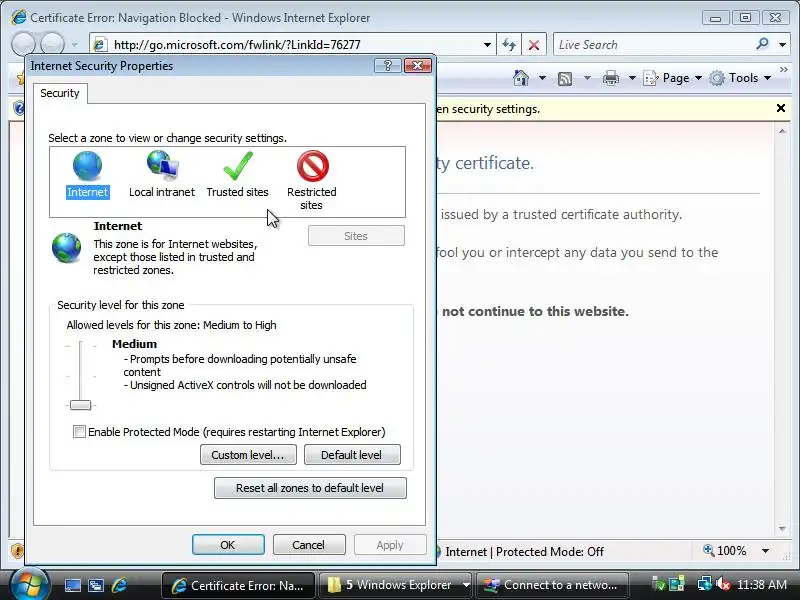
Task: Click the zoom magnifier icon in status bar
Action: click(708, 551)
